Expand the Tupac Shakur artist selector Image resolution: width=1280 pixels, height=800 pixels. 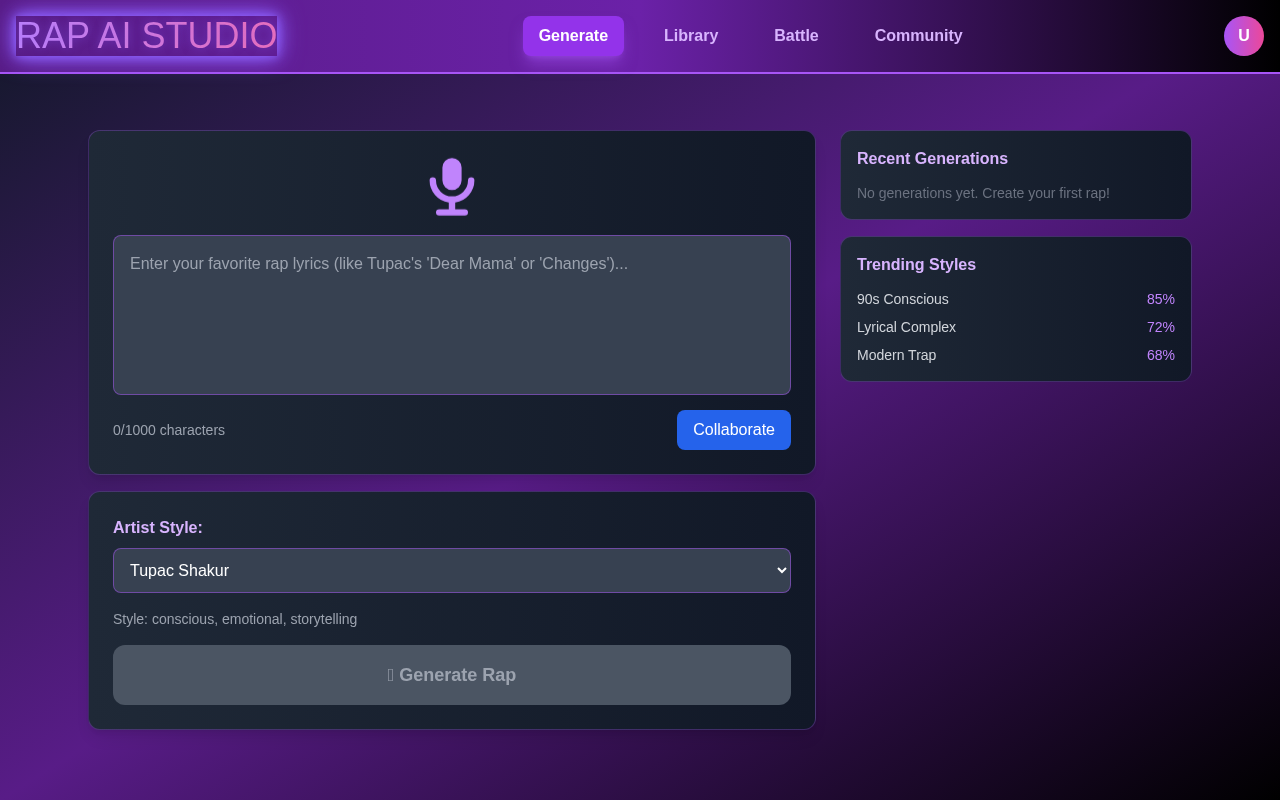[x=452, y=570]
